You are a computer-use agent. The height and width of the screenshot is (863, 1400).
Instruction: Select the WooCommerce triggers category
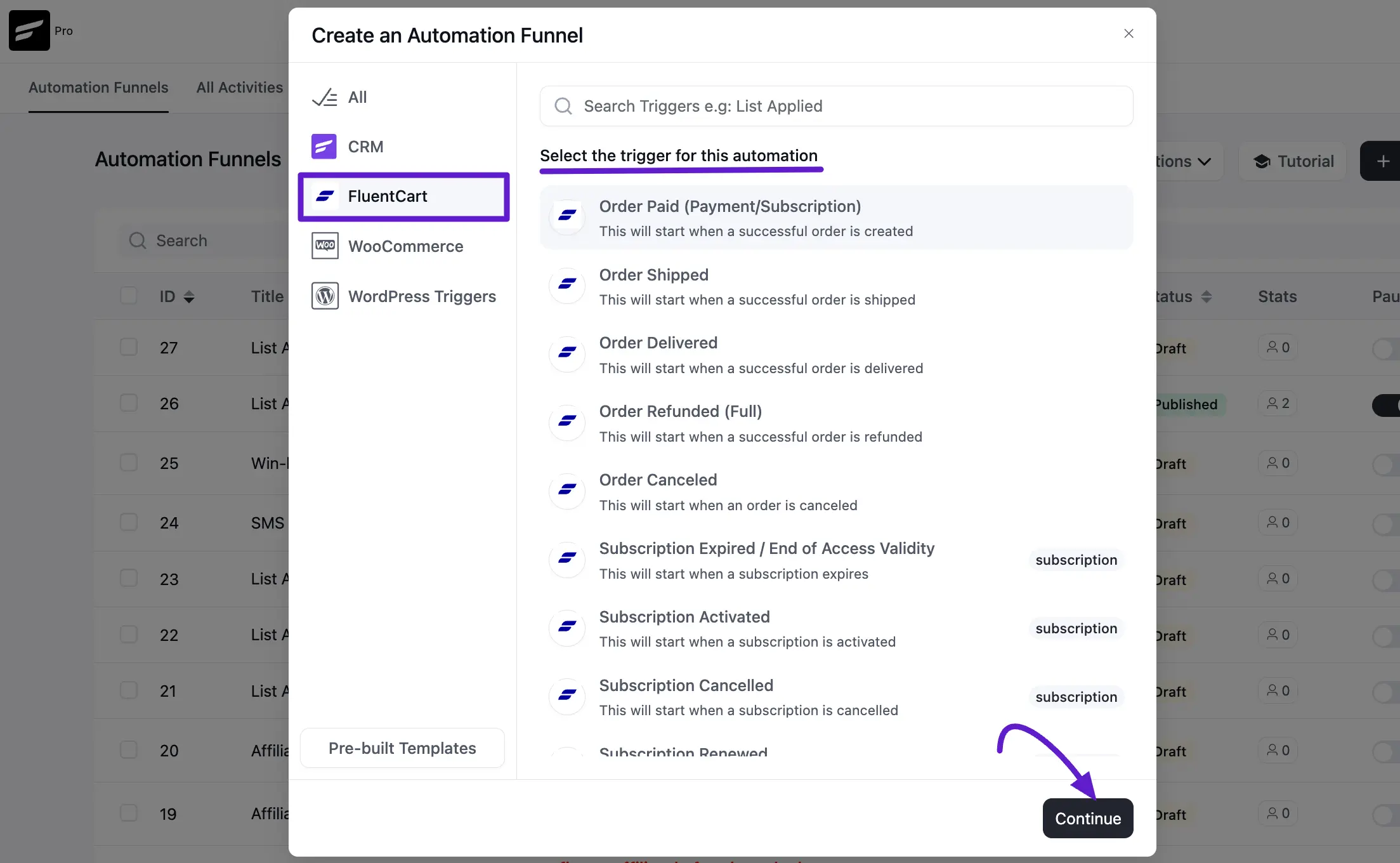(404, 246)
